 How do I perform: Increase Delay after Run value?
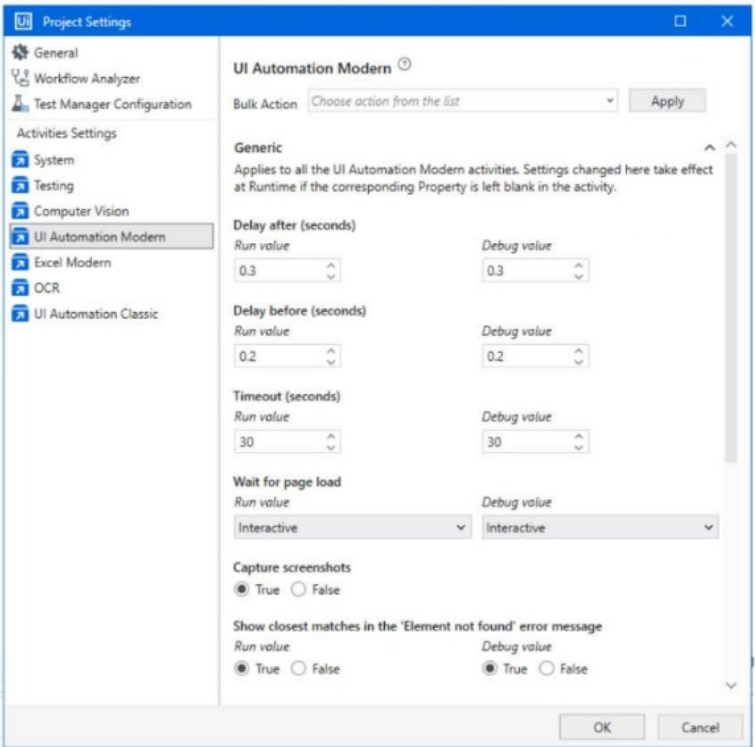click(x=331, y=265)
